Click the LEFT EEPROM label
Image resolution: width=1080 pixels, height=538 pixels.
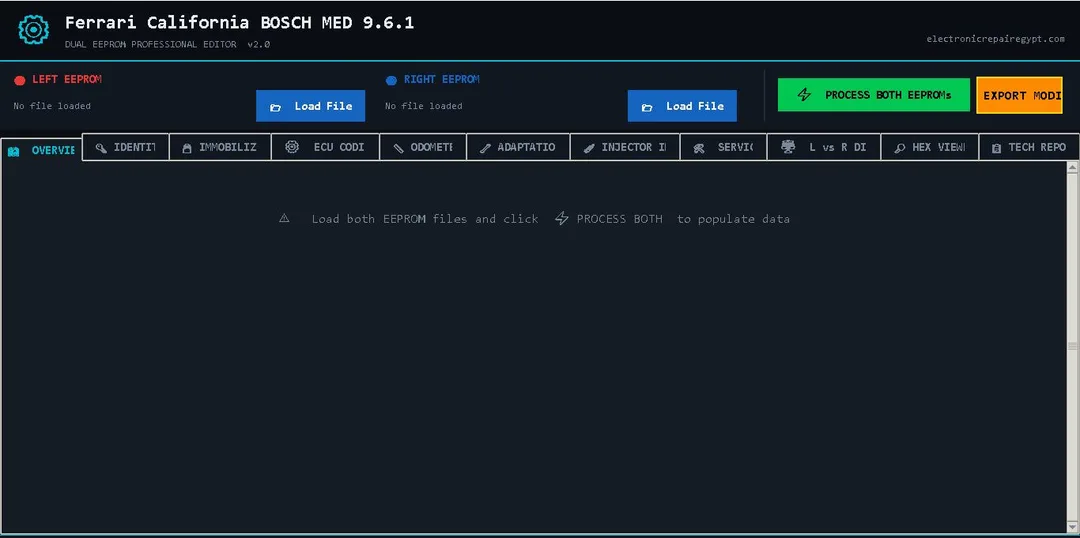pos(67,79)
